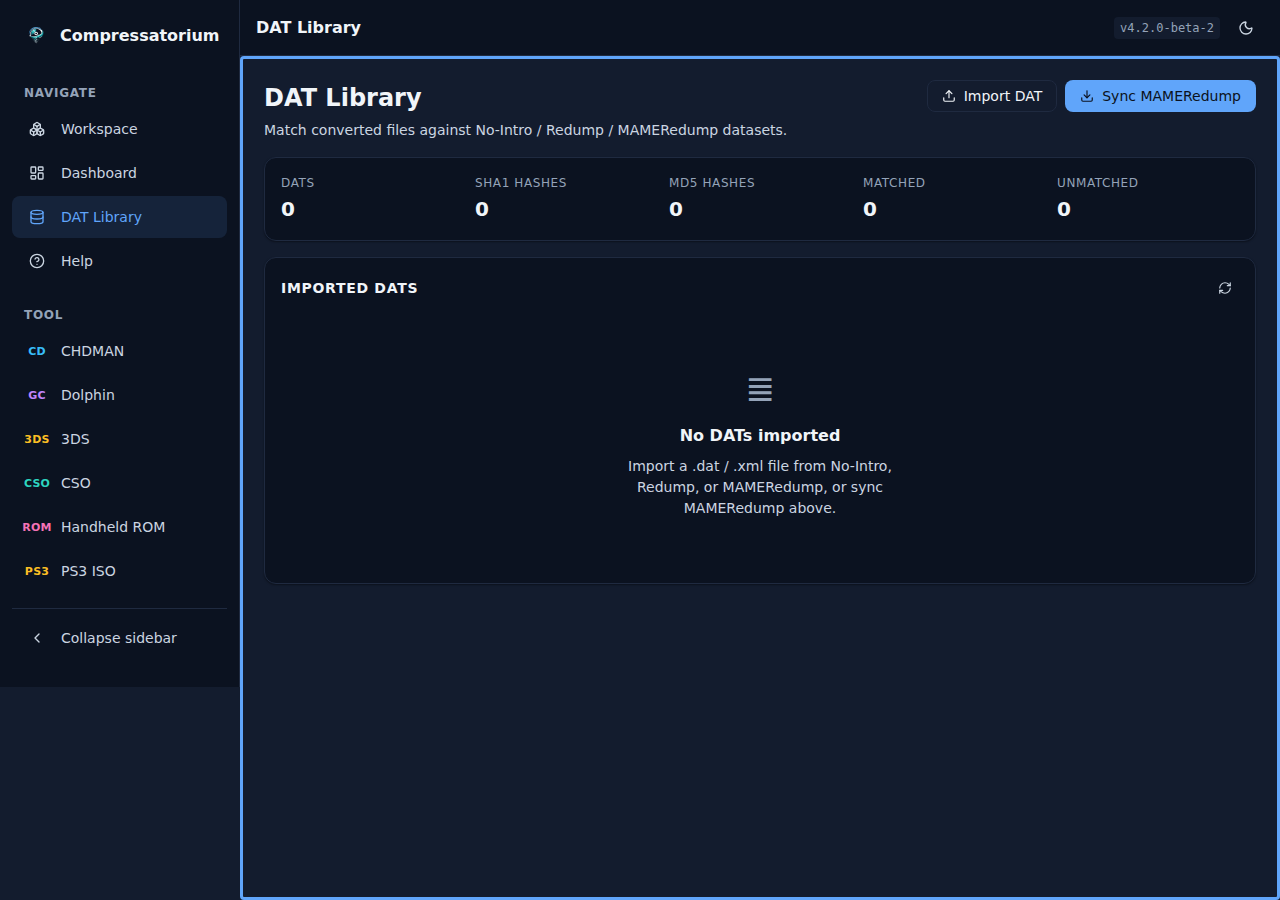The width and height of the screenshot is (1280, 900).
Task: Open the PS3 ISO tool
Action: coord(119,571)
